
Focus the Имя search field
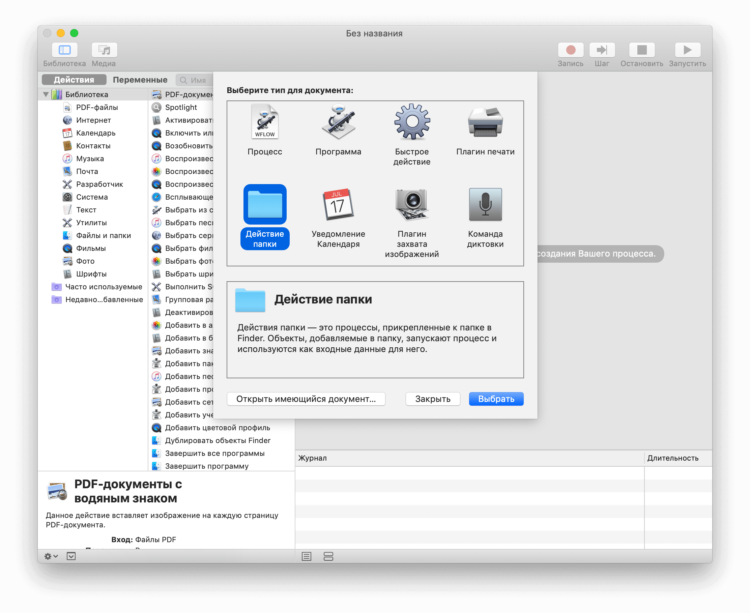(195, 80)
